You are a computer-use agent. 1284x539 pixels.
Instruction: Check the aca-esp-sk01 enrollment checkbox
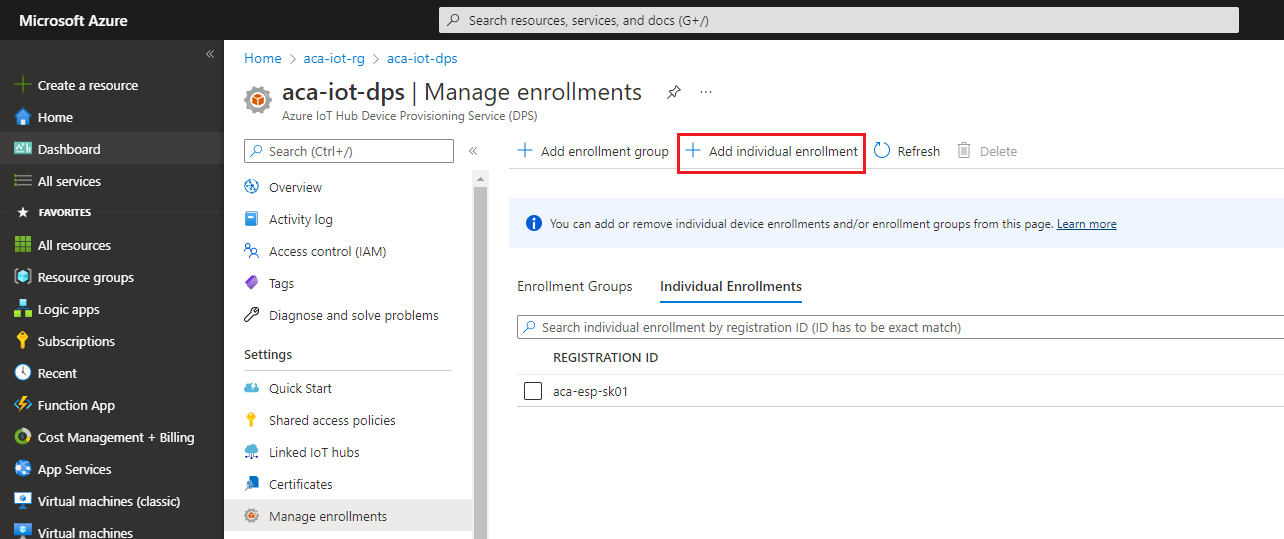click(533, 391)
